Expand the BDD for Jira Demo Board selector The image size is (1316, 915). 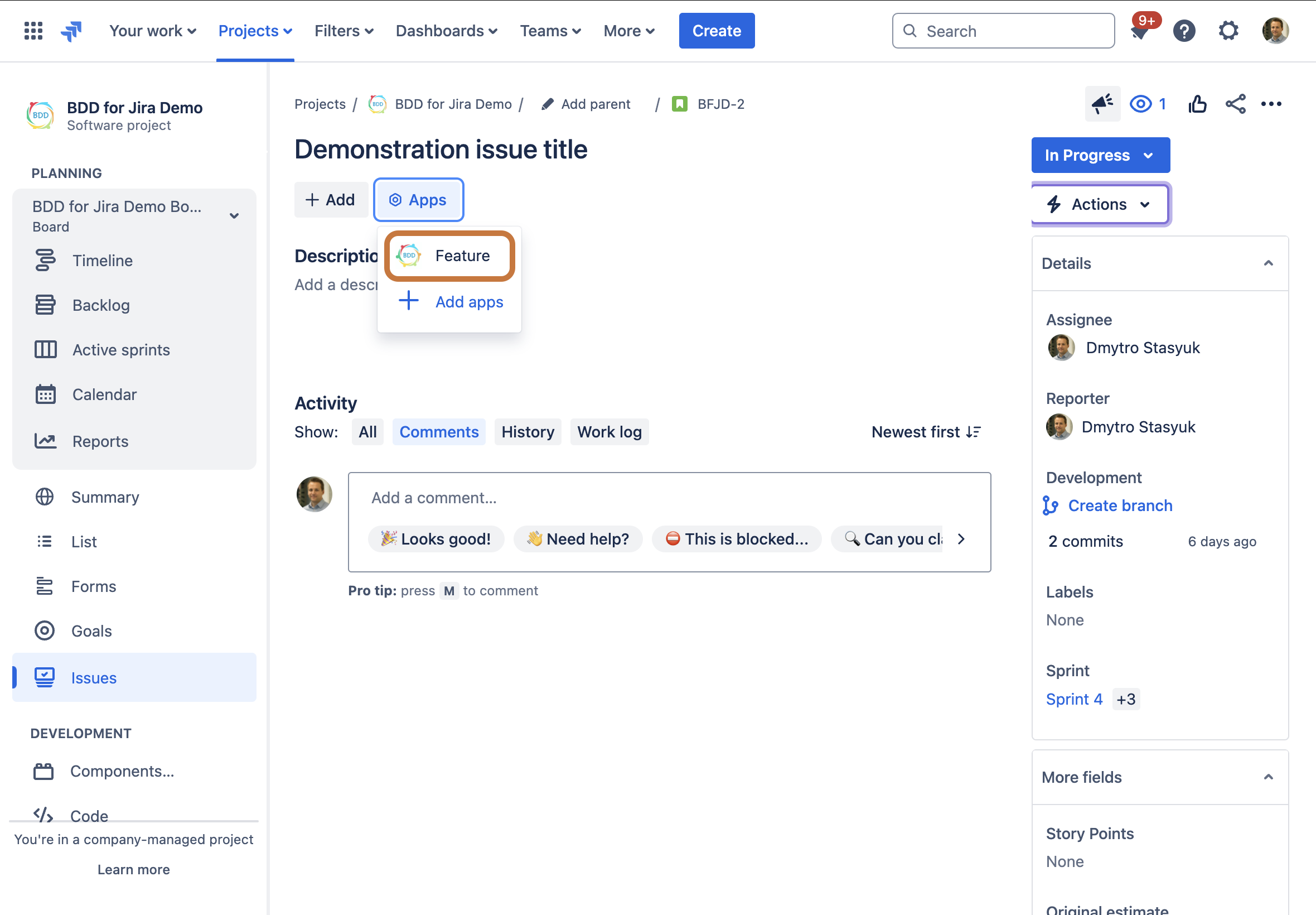(x=234, y=216)
